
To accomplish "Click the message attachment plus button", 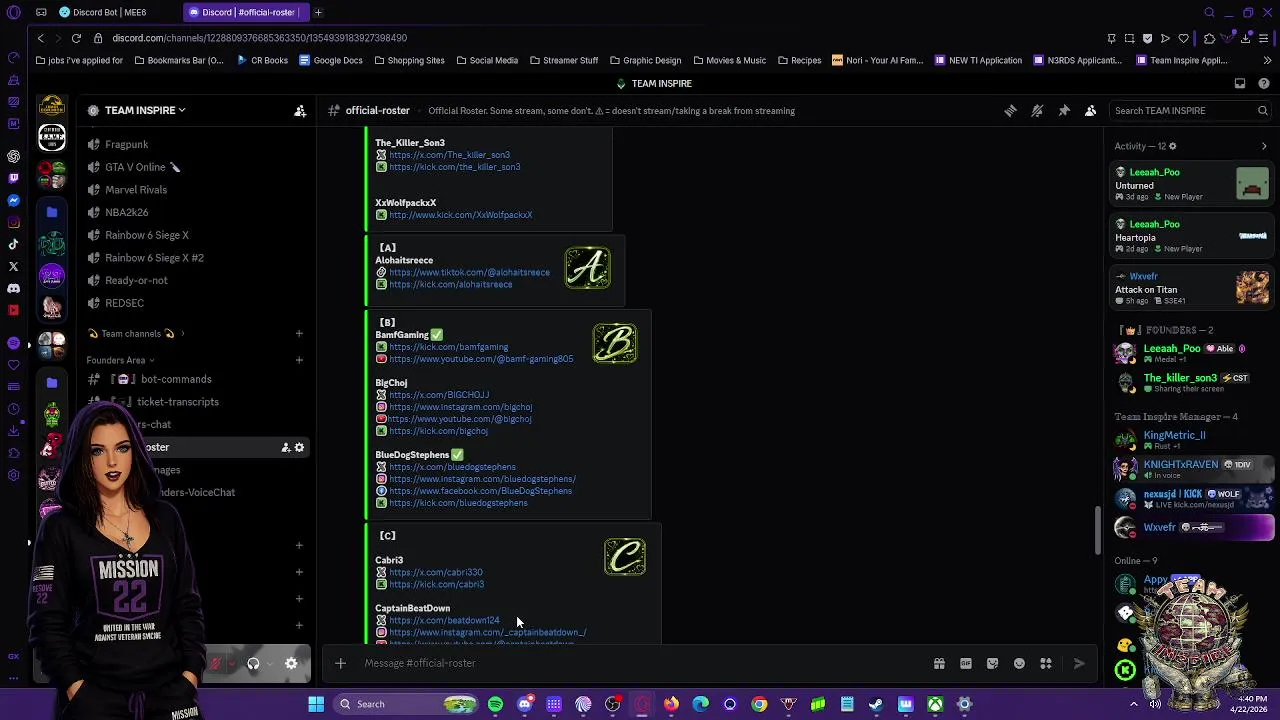I will (x=340, y=663).
